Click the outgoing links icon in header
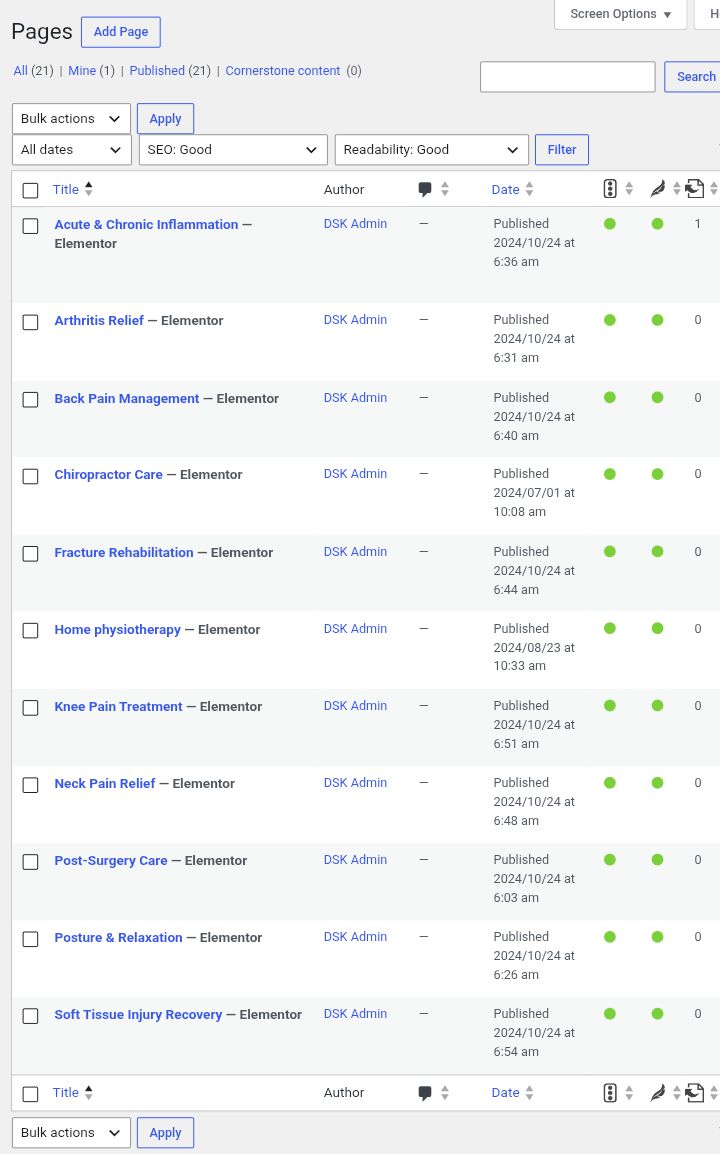The image size is (720, 1154). pyautogui.click(x=694, y=189)
